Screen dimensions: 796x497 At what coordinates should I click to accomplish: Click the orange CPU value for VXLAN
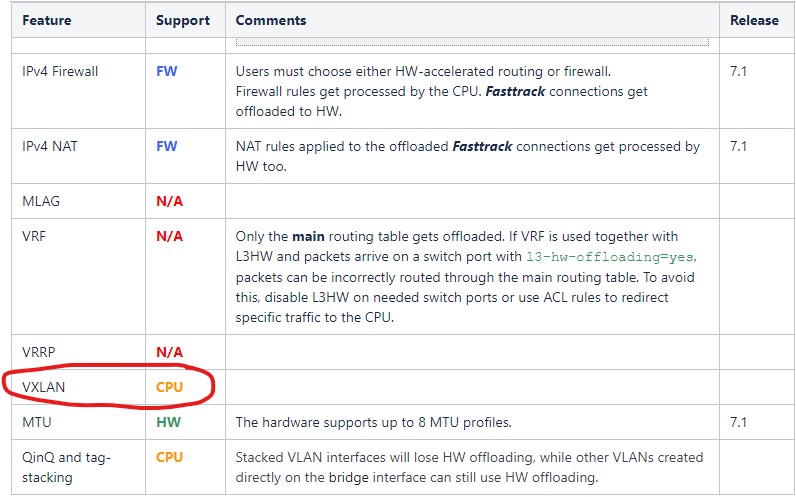click(170, 387)
